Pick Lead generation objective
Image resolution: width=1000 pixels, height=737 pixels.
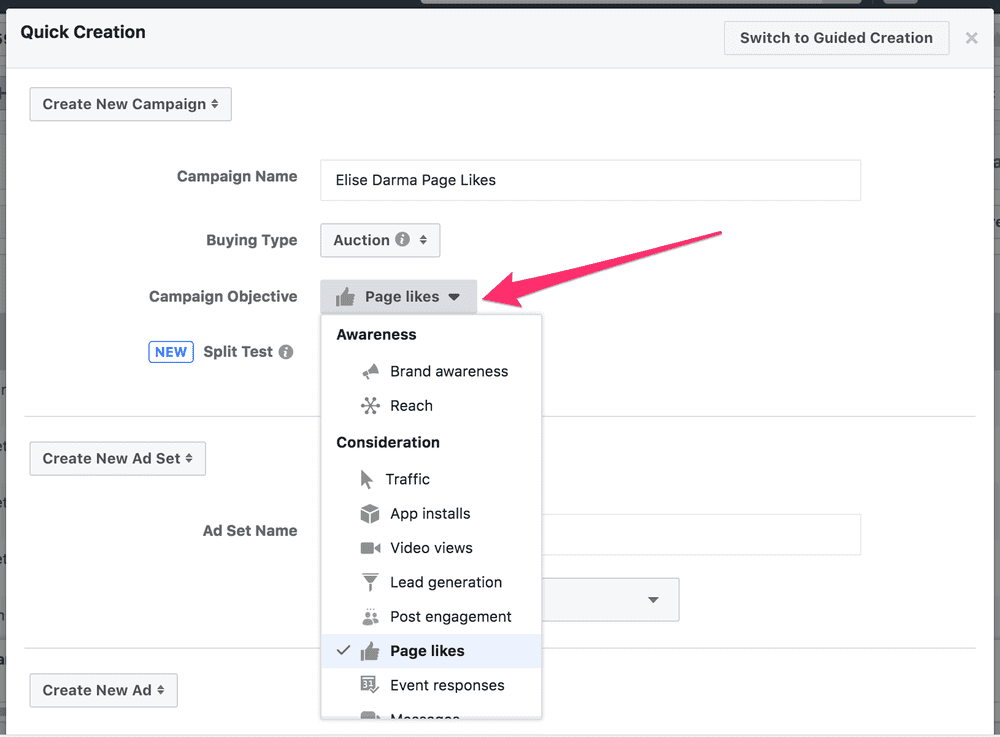click(431, 583)
